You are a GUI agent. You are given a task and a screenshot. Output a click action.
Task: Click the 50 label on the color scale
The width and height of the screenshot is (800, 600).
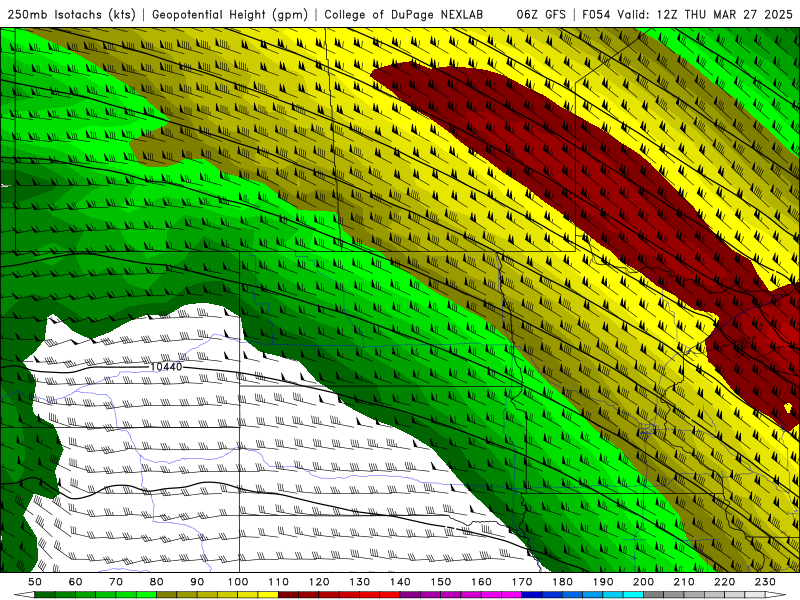[35, 582]
